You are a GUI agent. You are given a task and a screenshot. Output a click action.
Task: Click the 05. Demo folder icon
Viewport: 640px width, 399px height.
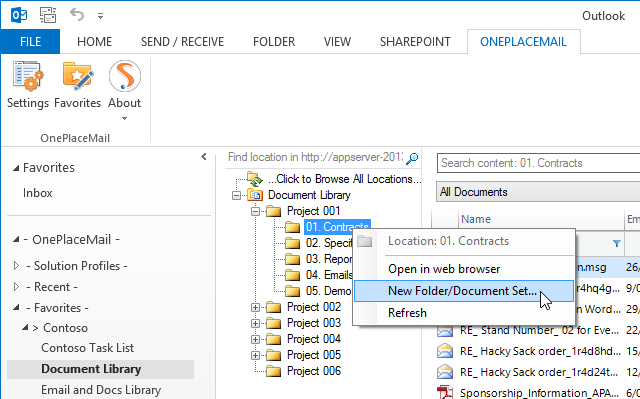click(x=293, y=291)
